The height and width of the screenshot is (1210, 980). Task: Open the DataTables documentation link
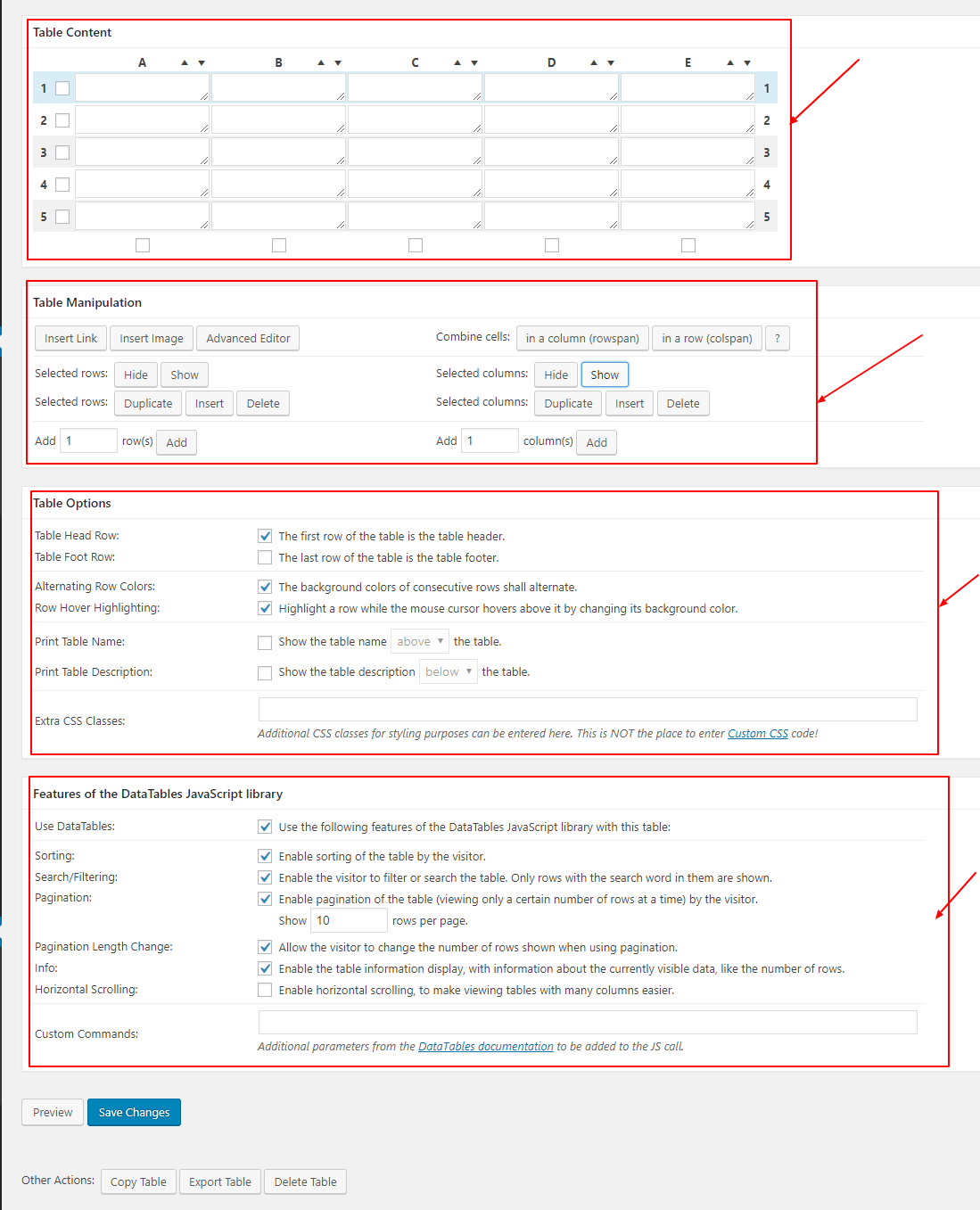(485, 1046)
